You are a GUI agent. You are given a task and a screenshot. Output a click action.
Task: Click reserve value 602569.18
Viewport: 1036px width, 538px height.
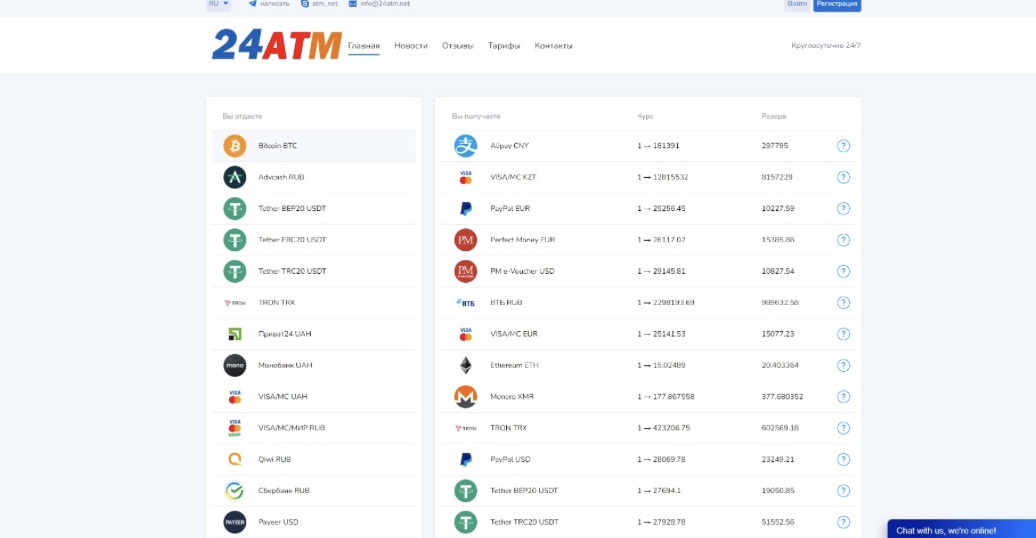tap(780, 428)
